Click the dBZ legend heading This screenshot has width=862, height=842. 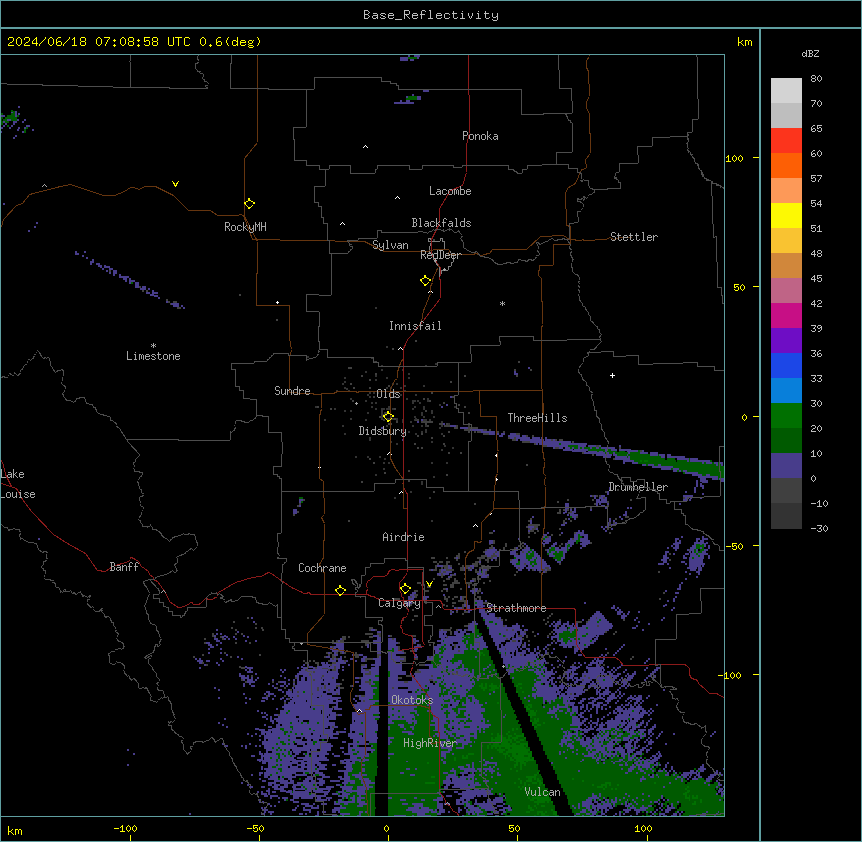(810, 53)
